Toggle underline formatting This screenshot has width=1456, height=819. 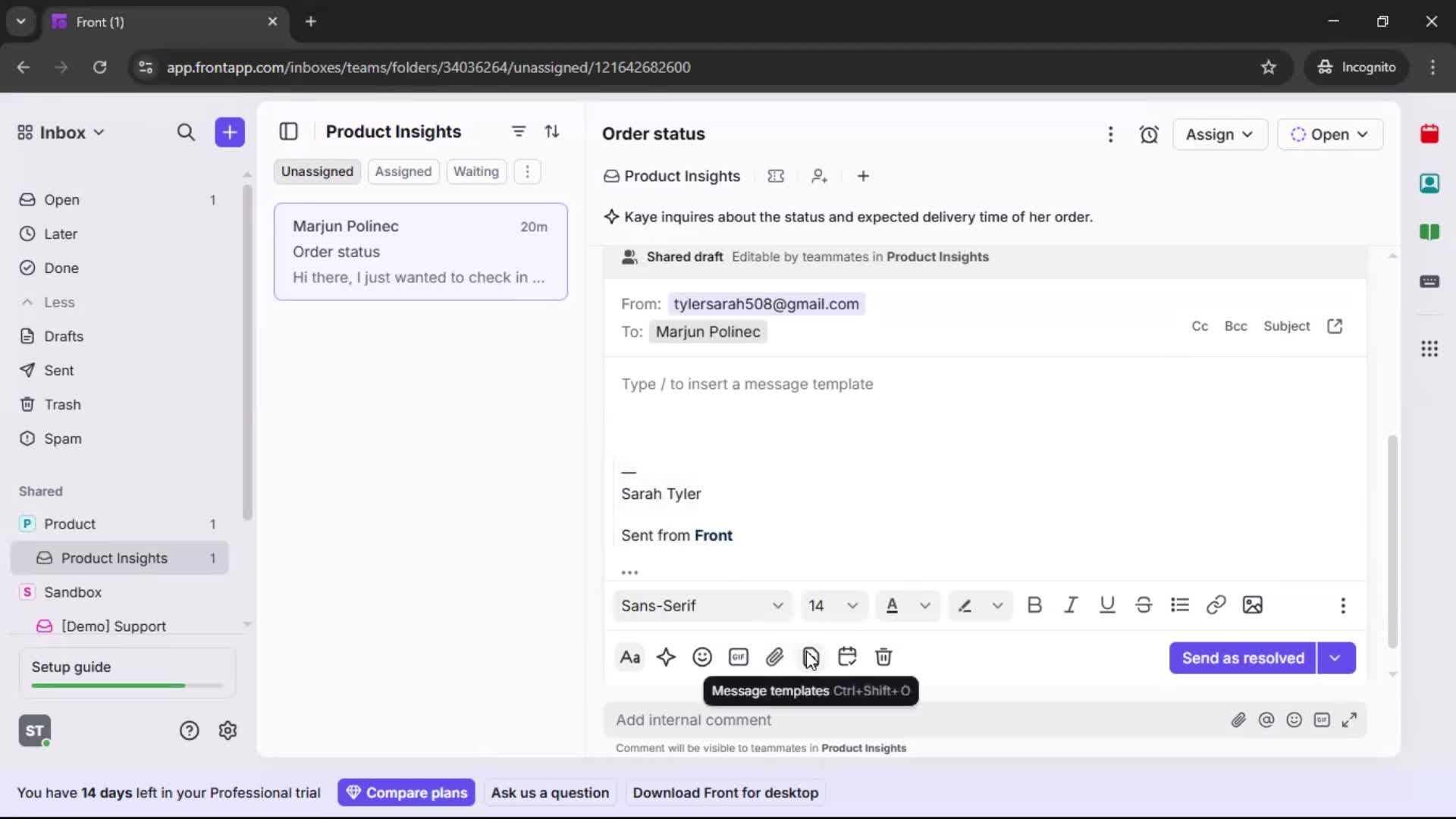1107,605
